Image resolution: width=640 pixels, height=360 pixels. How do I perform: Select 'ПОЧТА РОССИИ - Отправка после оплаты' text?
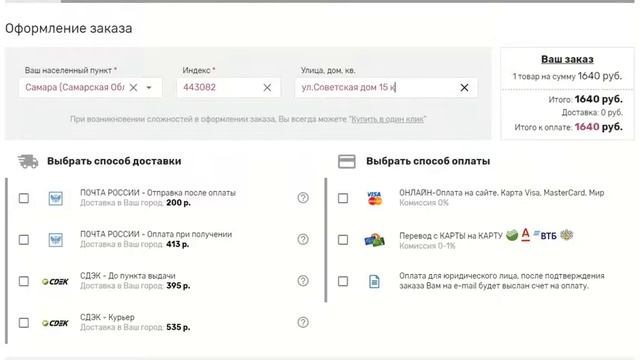pos(158,193)
